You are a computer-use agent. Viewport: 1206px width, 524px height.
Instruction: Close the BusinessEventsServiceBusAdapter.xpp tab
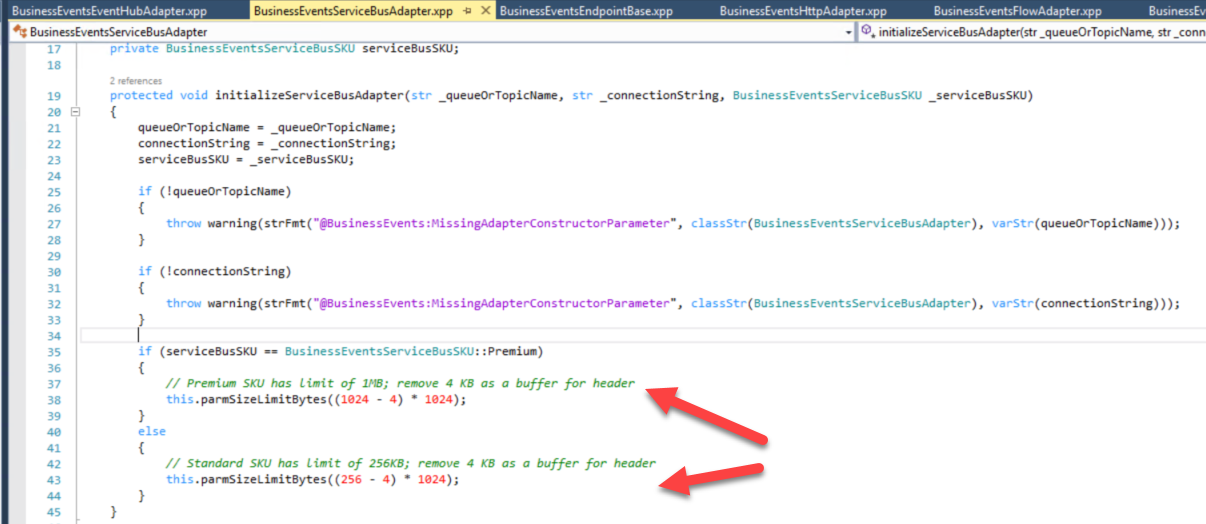pos(486,11)
